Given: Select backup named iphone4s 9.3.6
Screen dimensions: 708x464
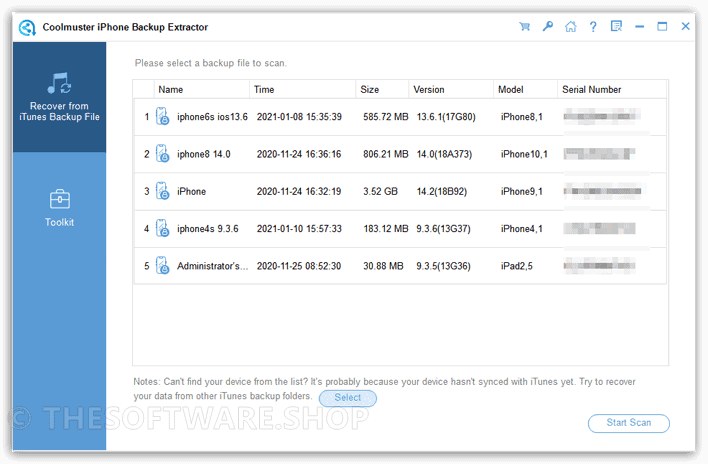Looking at the screenshot, I should point(208,229).
